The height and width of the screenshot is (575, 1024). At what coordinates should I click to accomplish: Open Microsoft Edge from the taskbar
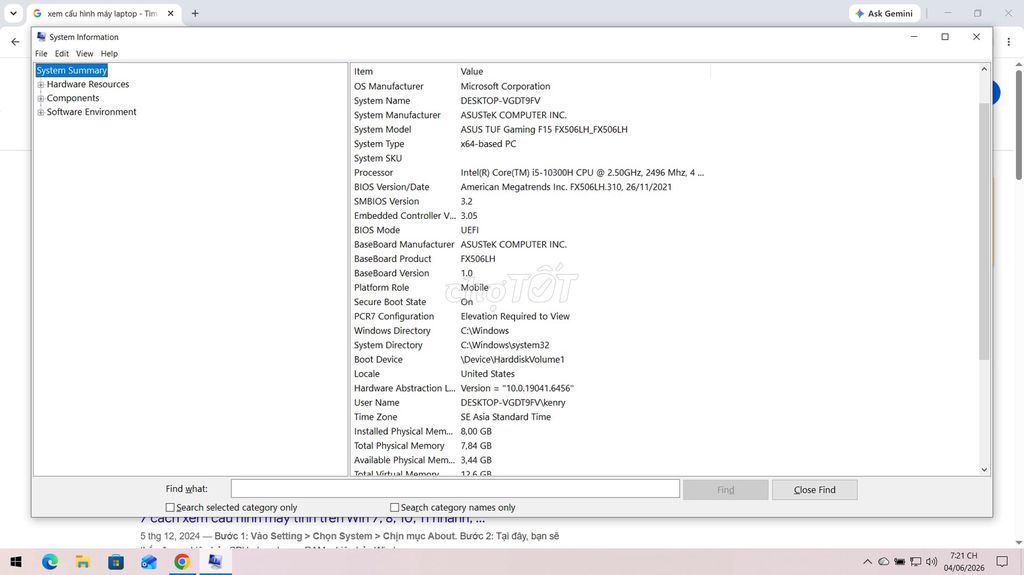pyautogui.click(x=50, y=561)
